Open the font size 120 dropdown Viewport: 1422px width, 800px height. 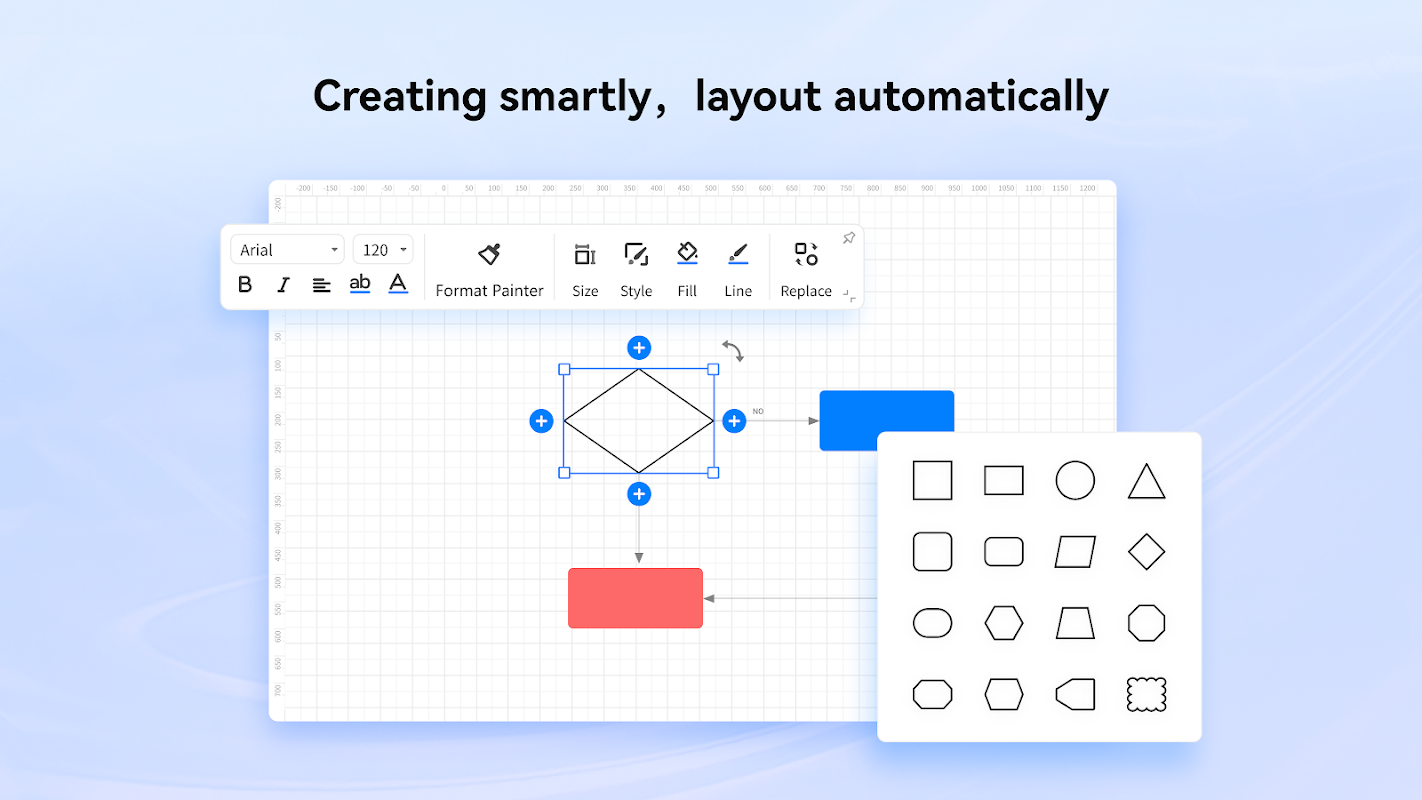[x=383, y=250]
